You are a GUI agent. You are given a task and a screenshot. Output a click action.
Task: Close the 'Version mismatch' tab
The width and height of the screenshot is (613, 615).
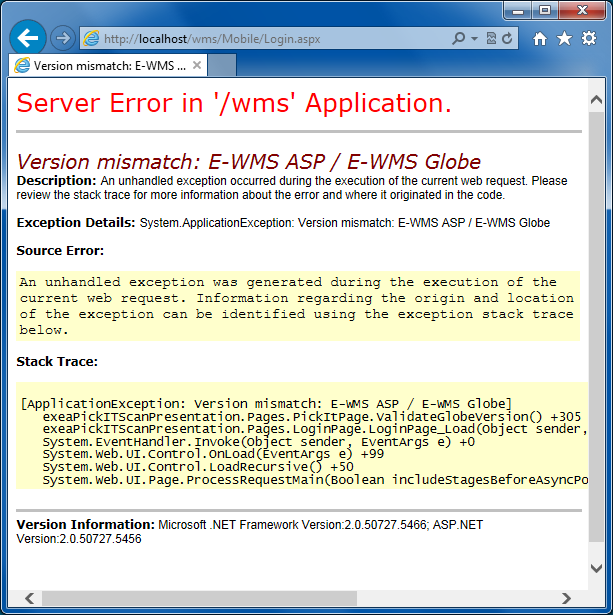point(197,66)
